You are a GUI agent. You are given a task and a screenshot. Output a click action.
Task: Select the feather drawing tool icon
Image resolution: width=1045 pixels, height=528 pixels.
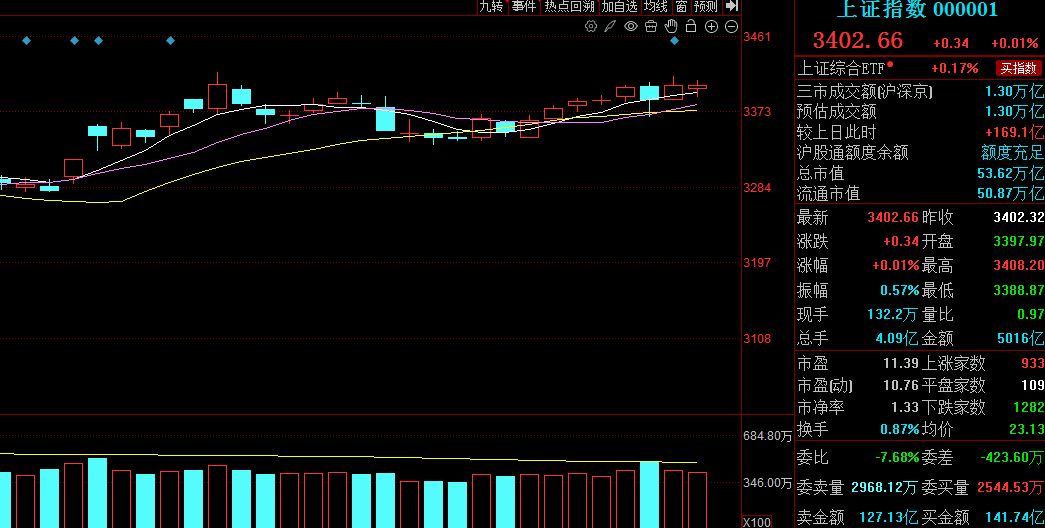pos(610,26)
